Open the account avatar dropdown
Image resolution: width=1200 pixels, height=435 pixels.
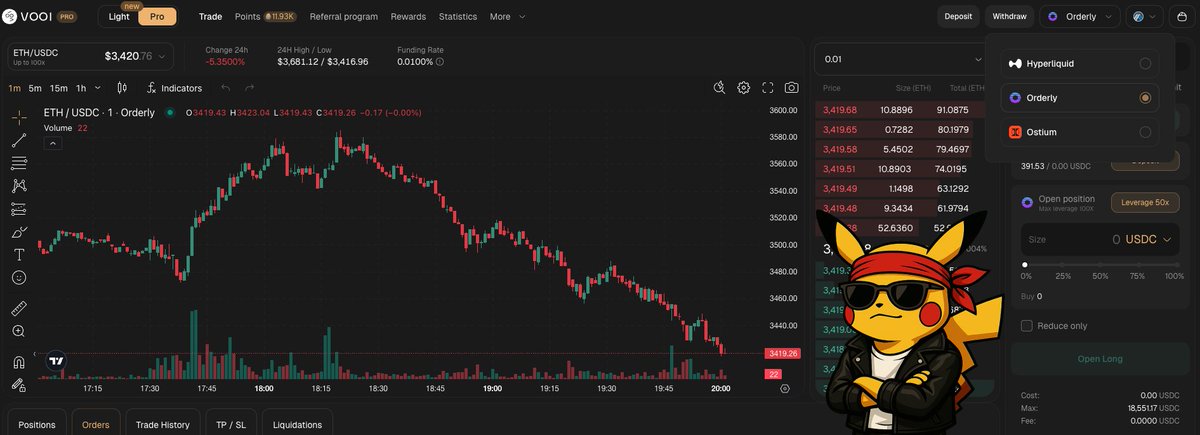[1145, 16]
